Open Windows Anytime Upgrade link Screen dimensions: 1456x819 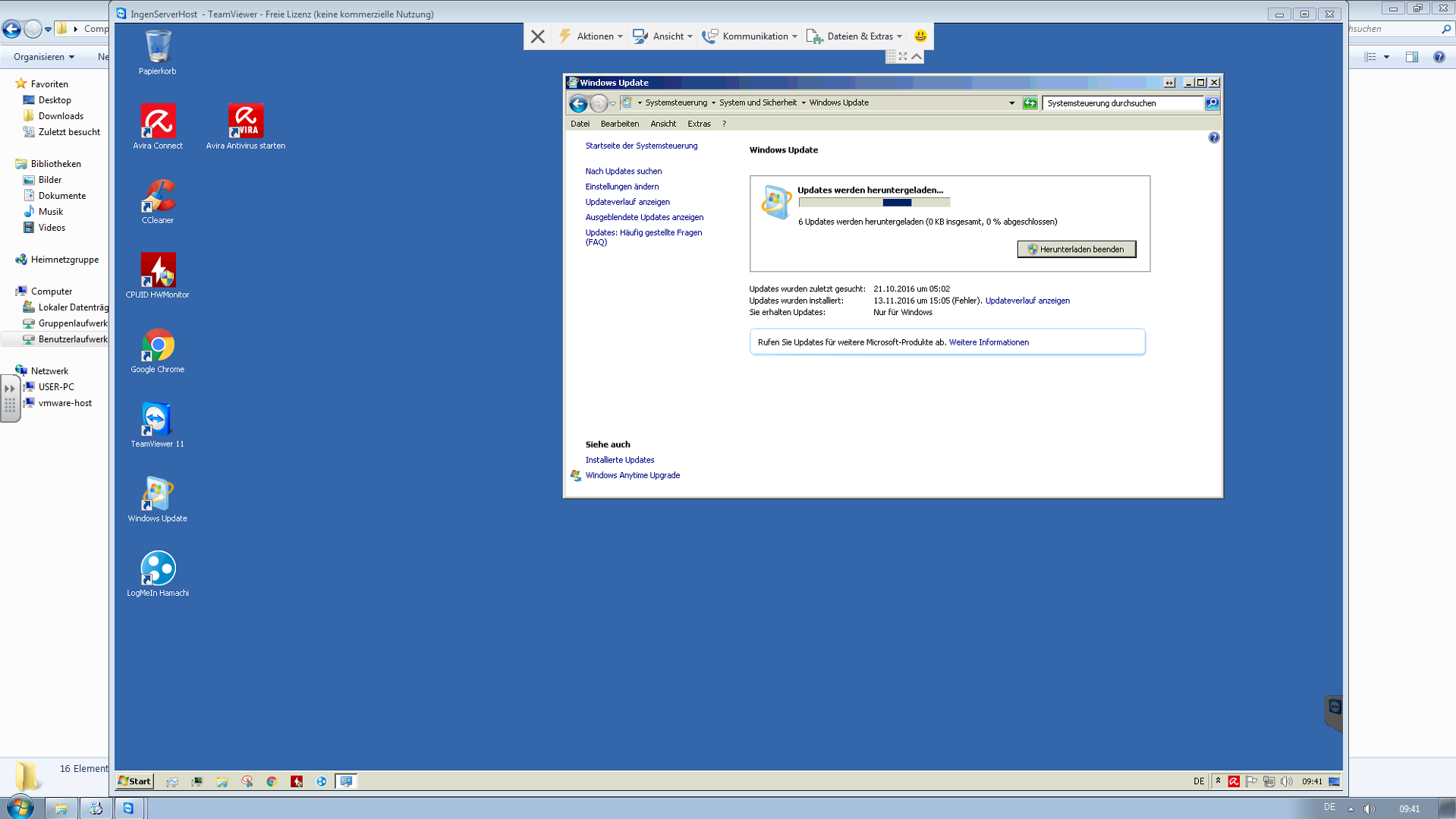pyautogui.click(x=632, y=475)
